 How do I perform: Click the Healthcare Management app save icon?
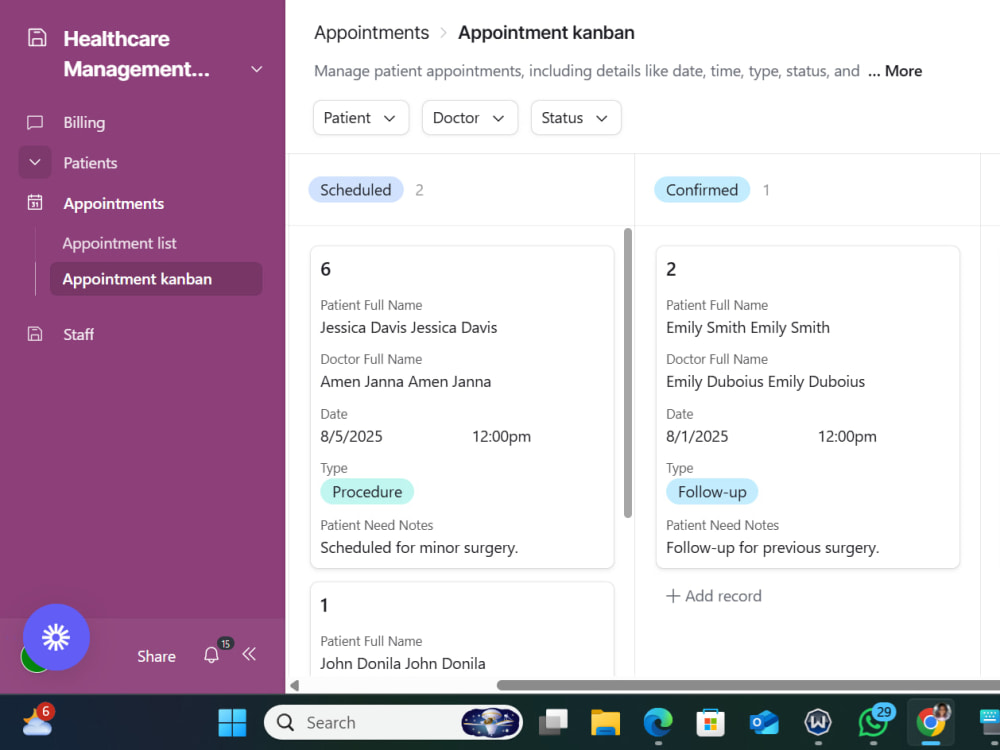(x=37, y=38)
